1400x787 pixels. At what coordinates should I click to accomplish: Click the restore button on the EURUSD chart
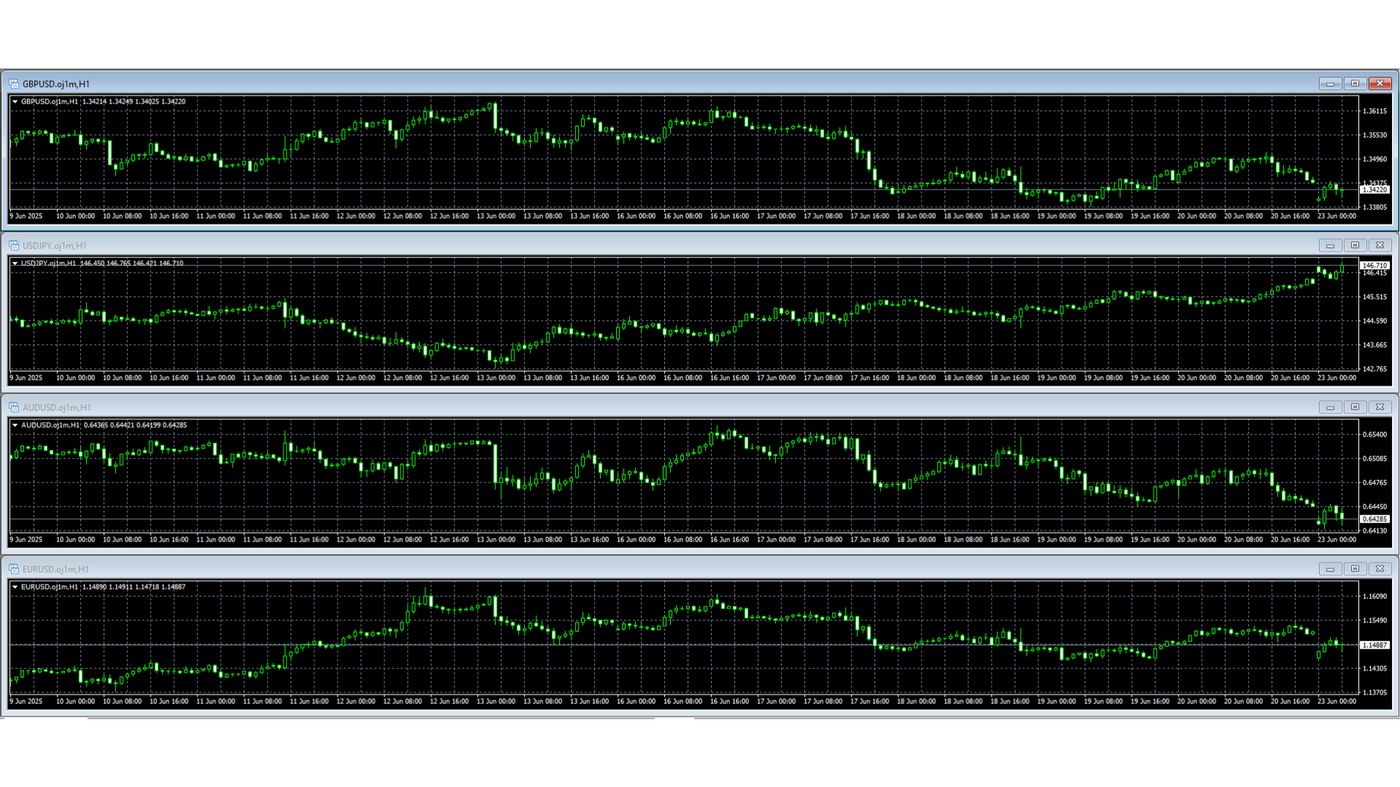click(x=1353, y=567)
